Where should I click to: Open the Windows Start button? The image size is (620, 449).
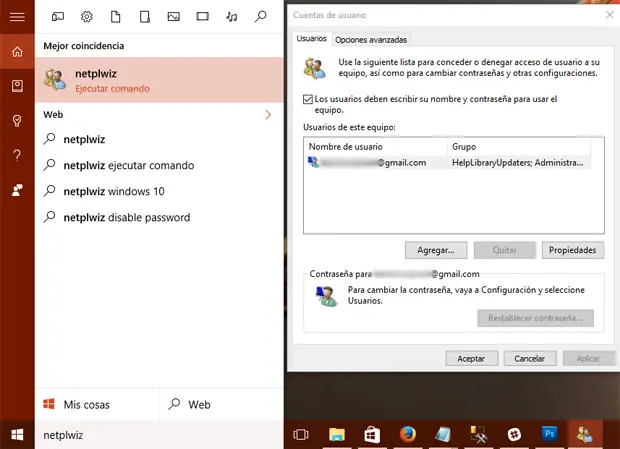tap(17, 435)
